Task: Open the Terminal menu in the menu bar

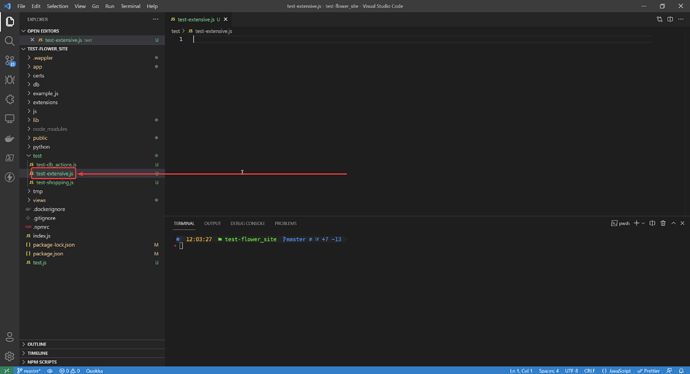Action: (130, 6)
